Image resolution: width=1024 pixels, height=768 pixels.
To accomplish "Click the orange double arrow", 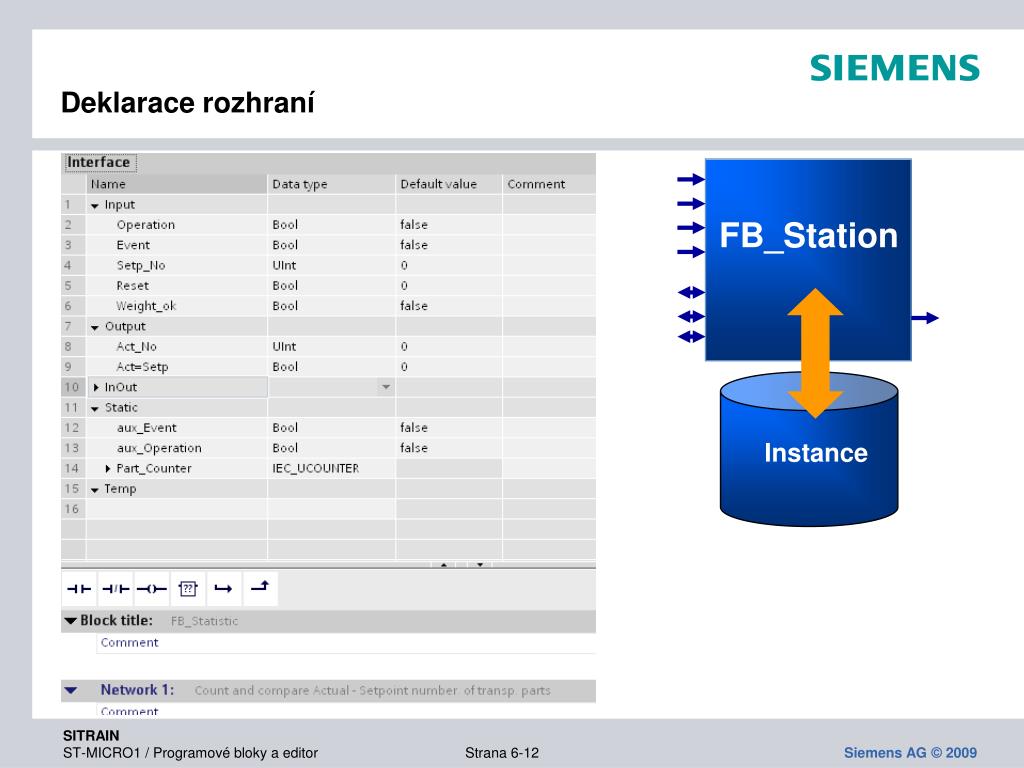I will coord(815,353).
